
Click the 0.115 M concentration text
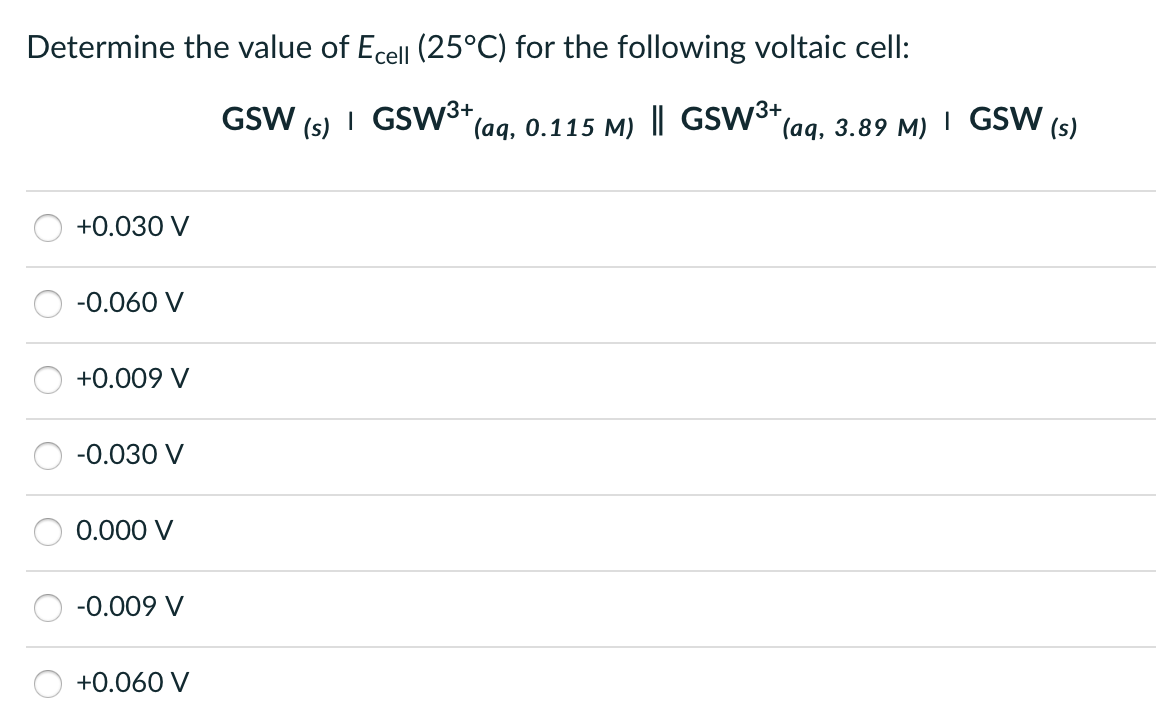566,129
